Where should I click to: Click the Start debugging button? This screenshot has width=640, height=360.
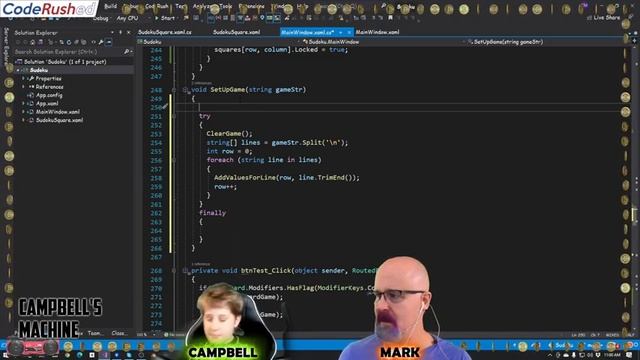[x=164, y=18]
